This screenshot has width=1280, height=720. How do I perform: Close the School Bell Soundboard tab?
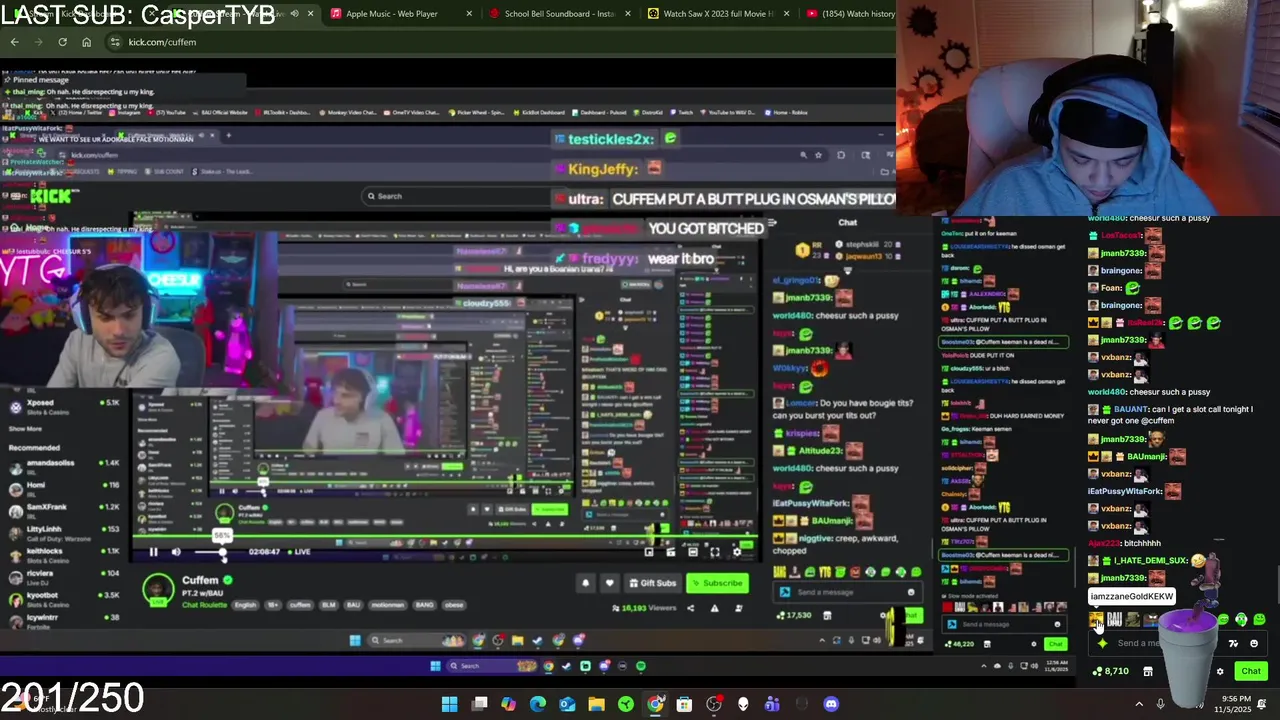628,14
